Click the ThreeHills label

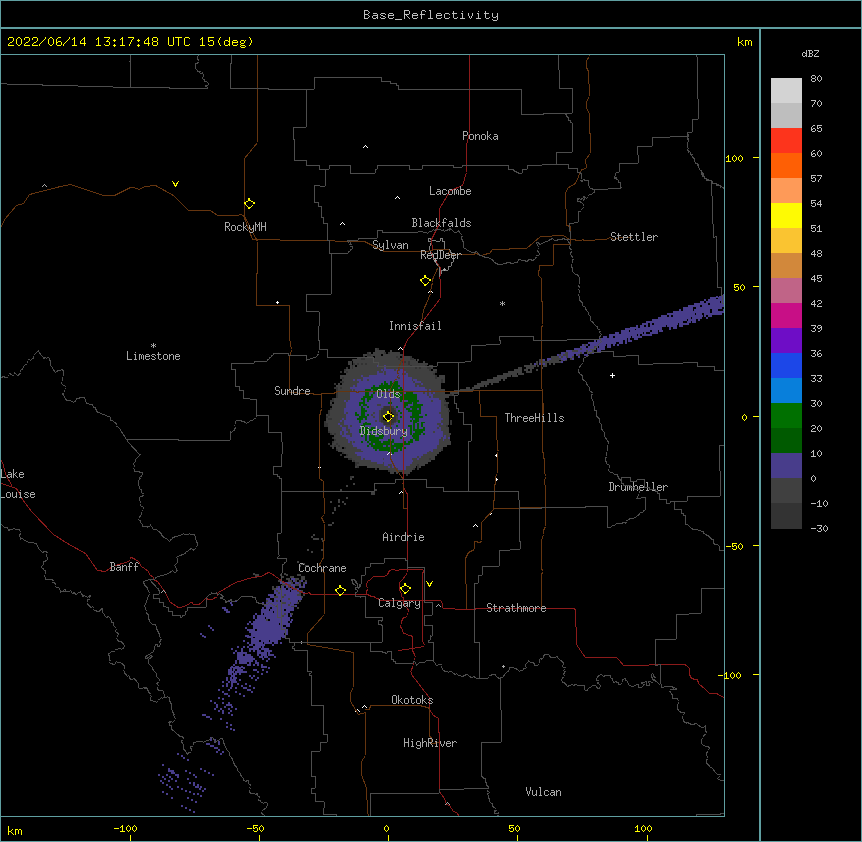click(x=534, y=418)
